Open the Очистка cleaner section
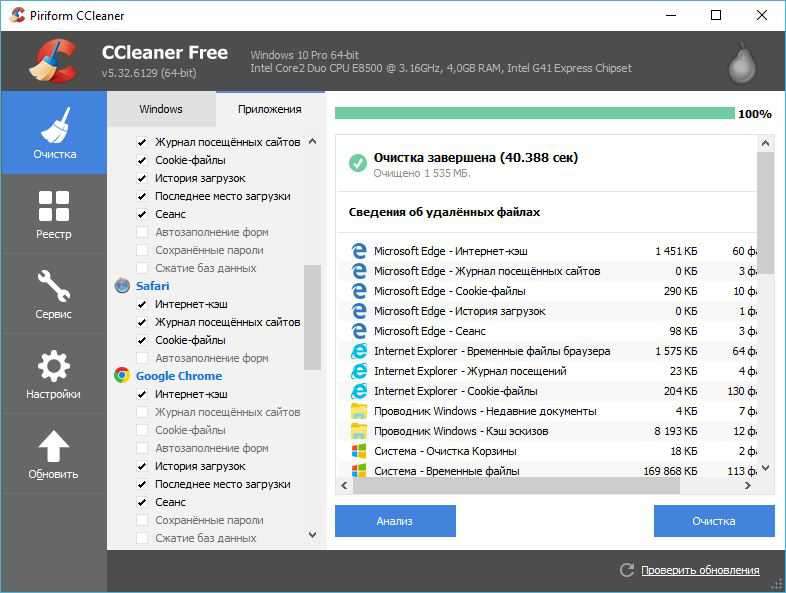Image resolution: width=786 pixels, height=593 pixels. pyautogui.click(x=54, y=133)
